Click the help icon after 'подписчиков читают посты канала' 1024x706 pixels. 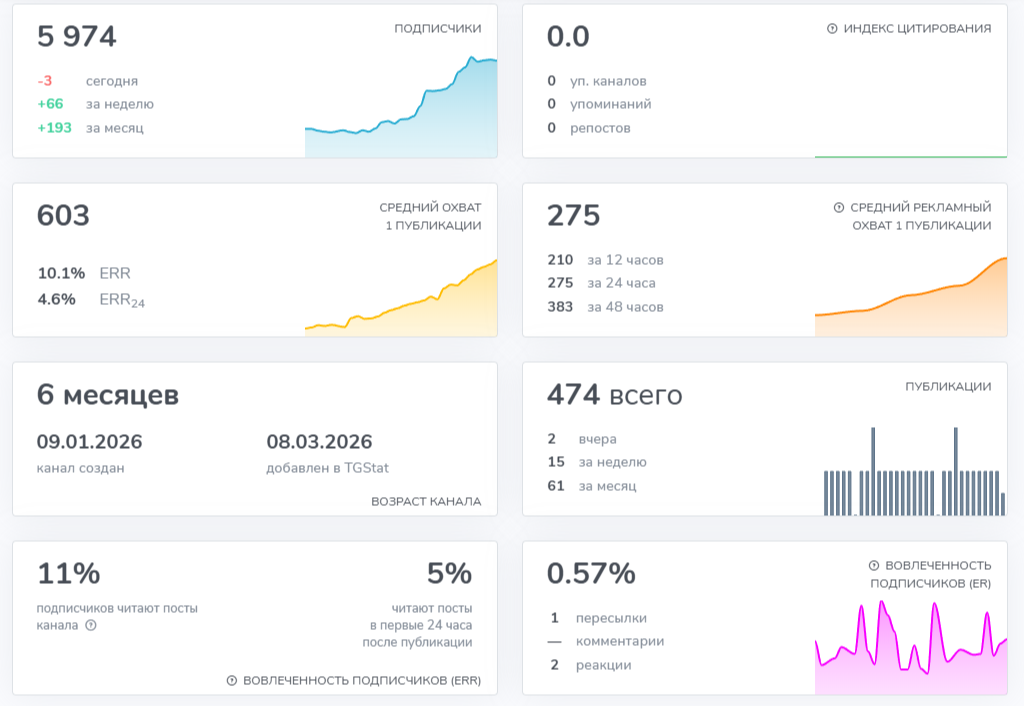(91, 625)
